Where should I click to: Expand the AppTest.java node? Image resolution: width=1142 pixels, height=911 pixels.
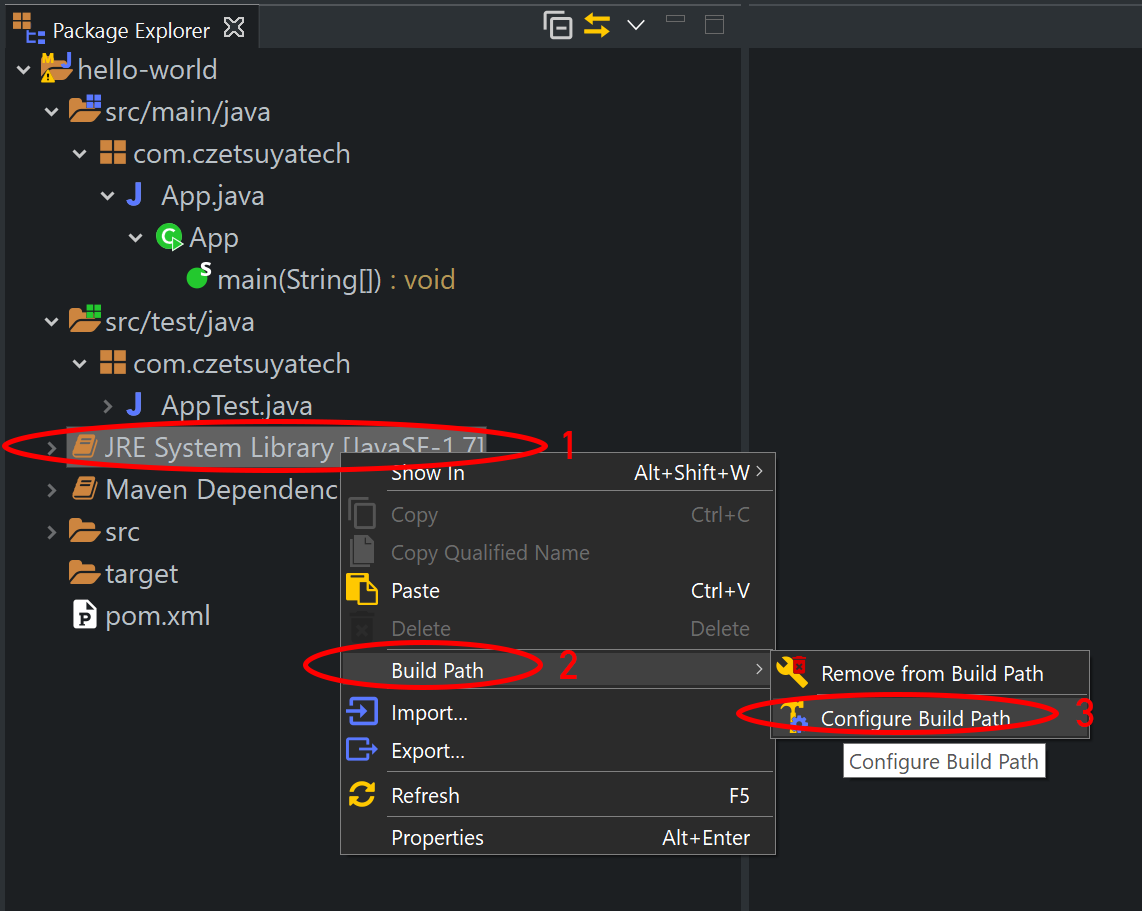[x=106, y=405]
